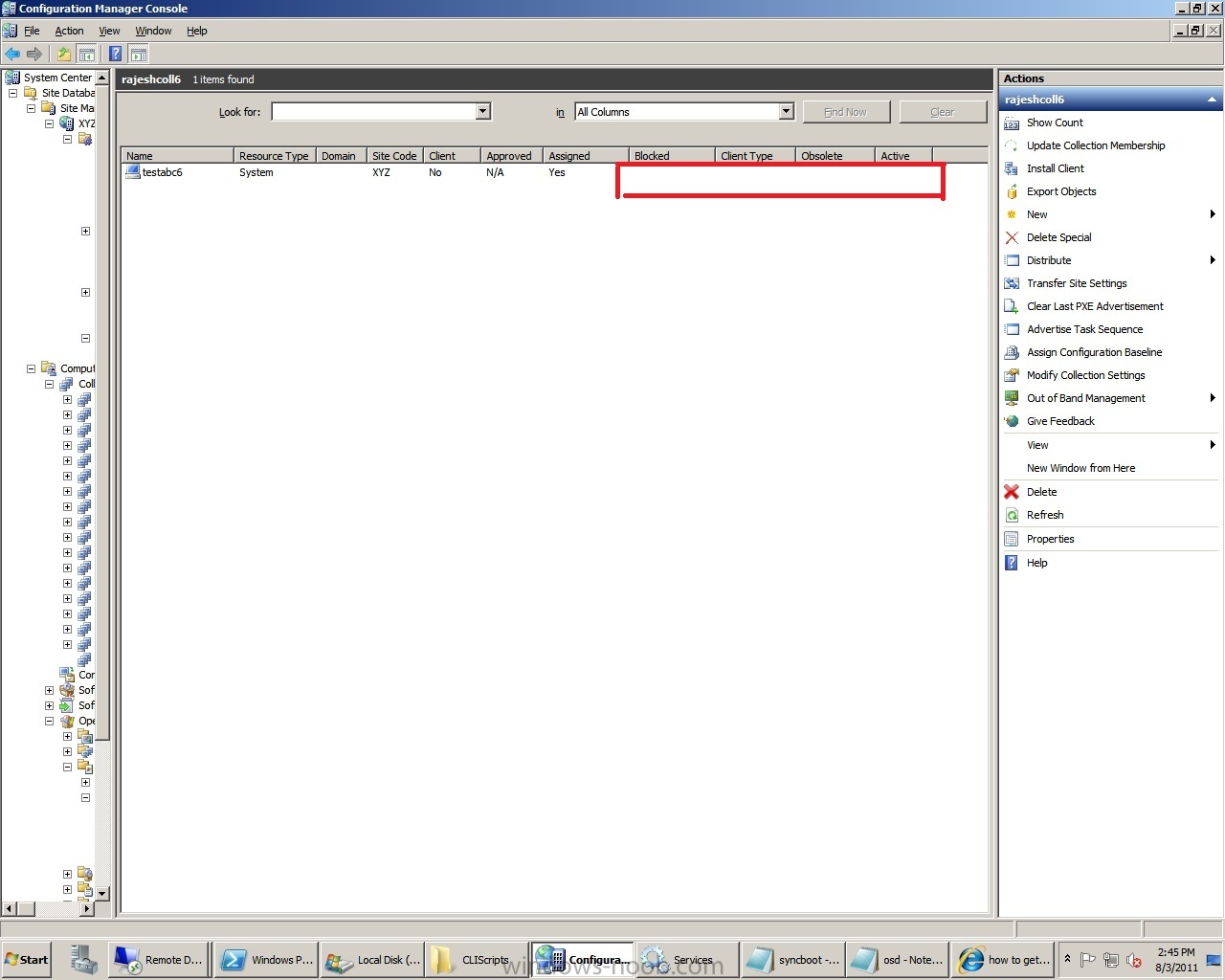Open Server Manager from taskbar
The width and height of the screenshot is (1225, 980).
click(x=84, y=959)
